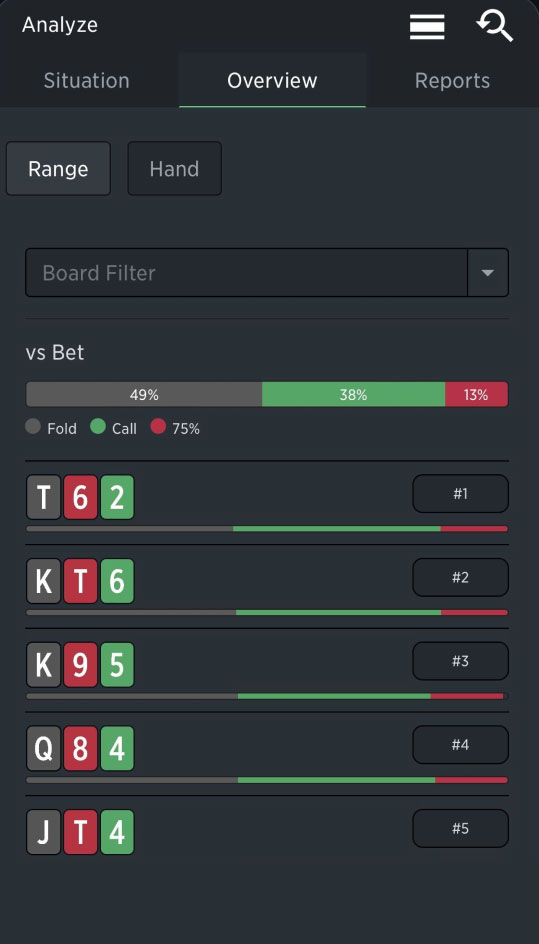Screen dimensions: 539x944
Task: Click the red 9 card in K95 board
Action: (81, 665)
